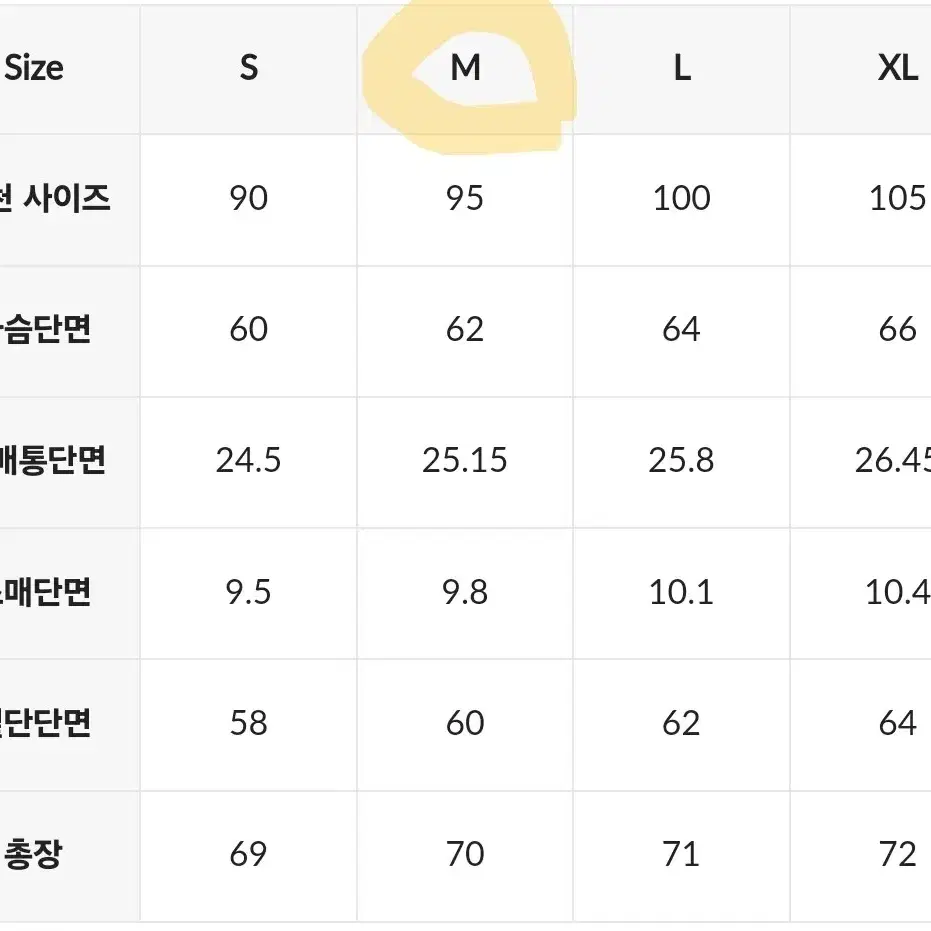This screenshot has height=931, width=931.
Task: Click the 총장 row label
Action: 33,854
